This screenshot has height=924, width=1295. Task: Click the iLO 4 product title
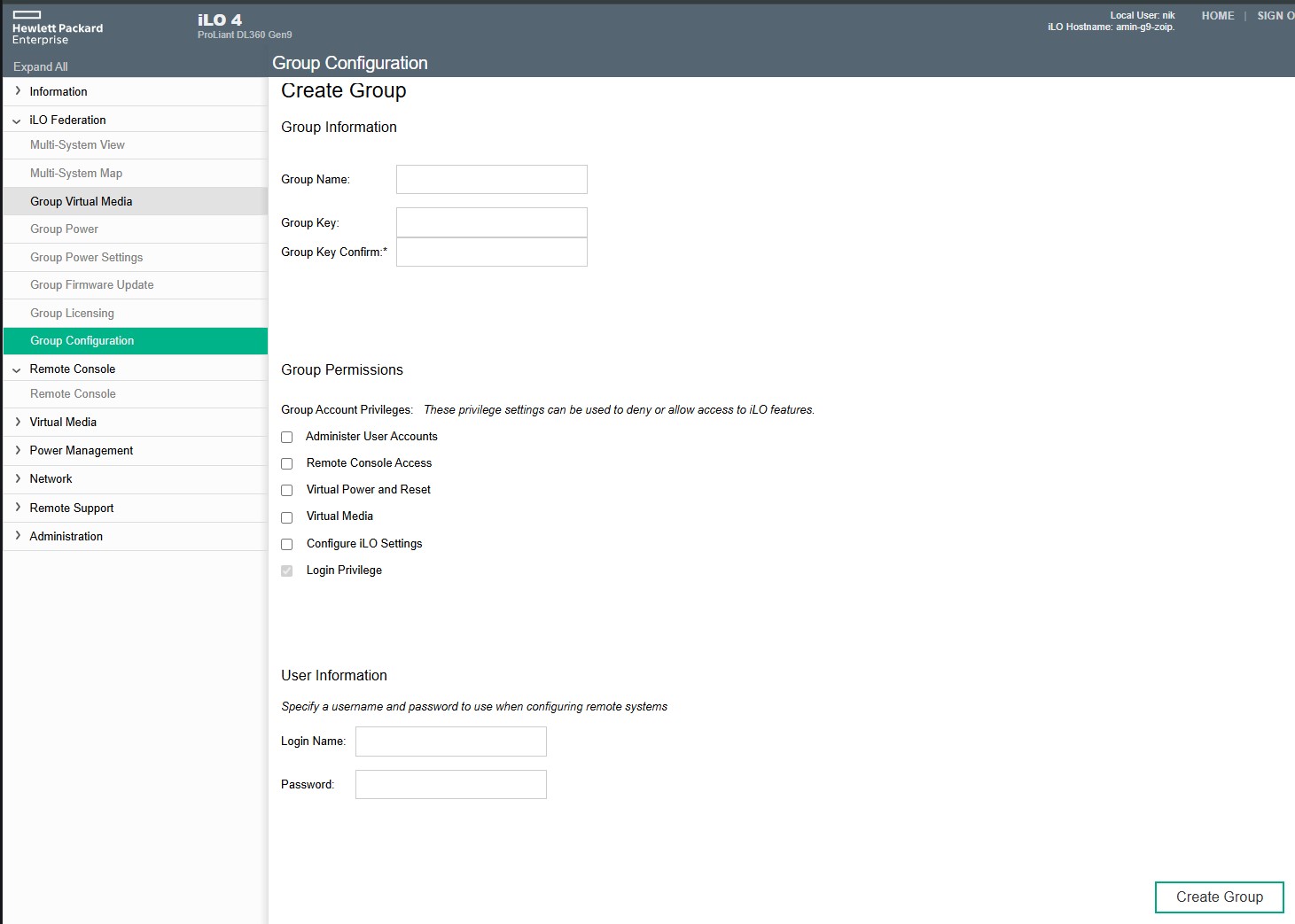220,19
